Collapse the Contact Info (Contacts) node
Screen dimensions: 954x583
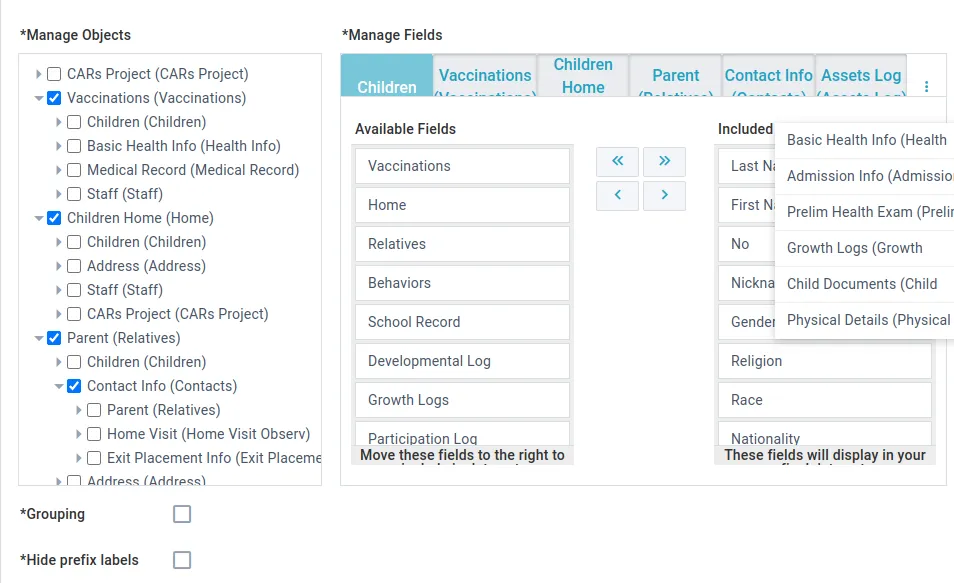click(x=59, y=386)
